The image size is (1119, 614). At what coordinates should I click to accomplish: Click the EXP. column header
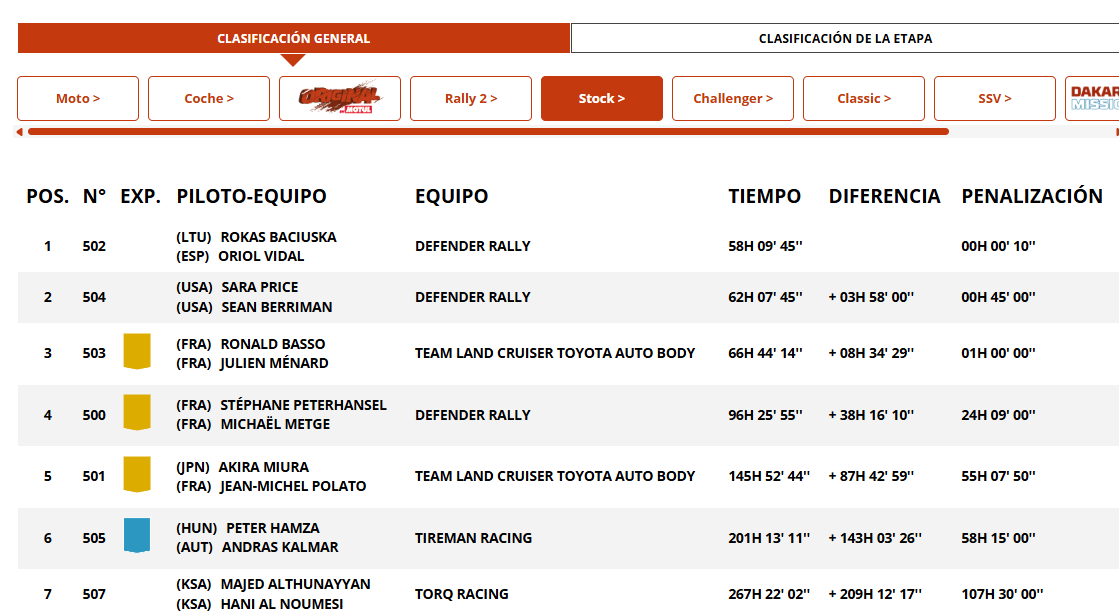pyautogui.click(x=141, y=196)
